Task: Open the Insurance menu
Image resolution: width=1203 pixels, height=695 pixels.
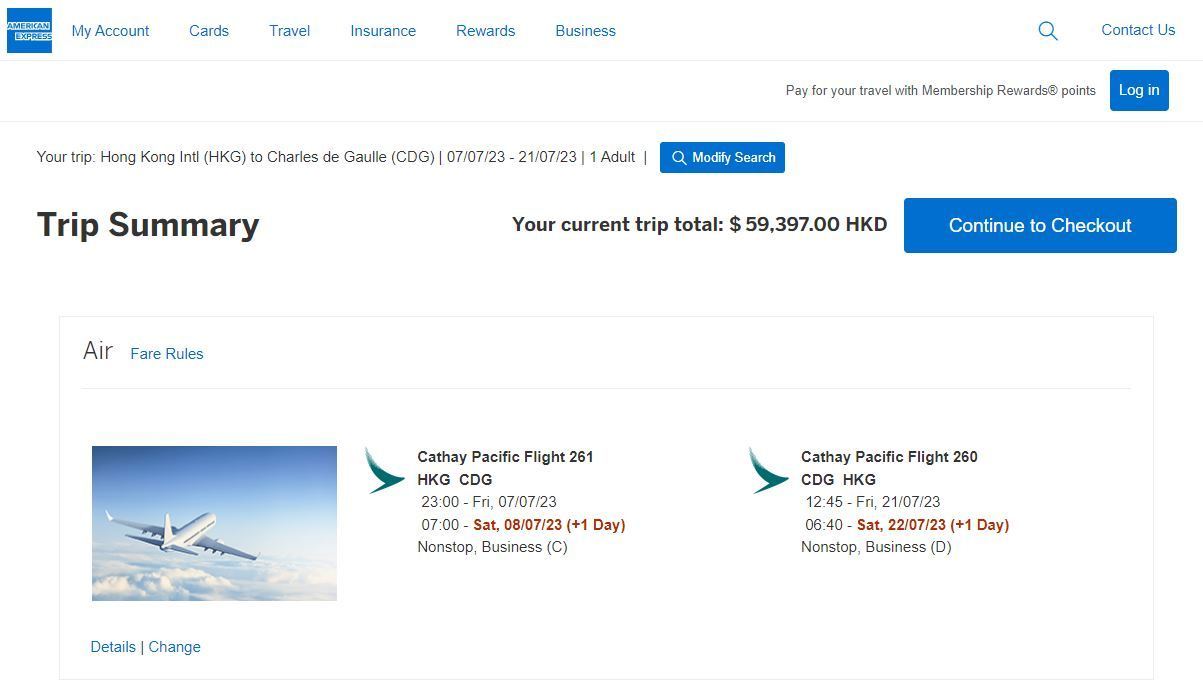Action: click(382, 31)
